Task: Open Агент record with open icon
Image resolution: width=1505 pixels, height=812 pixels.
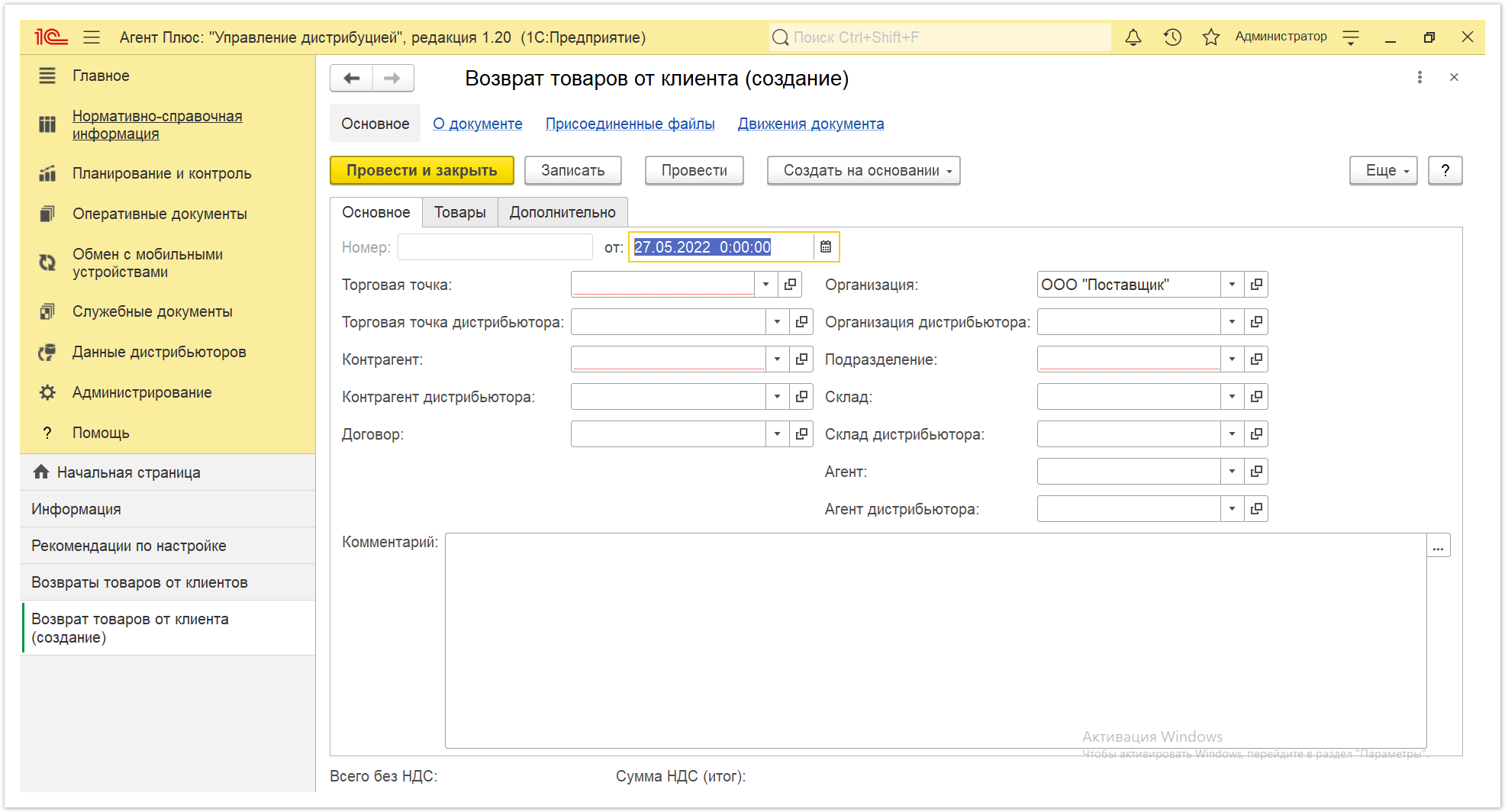Action: coord(1256,472)
